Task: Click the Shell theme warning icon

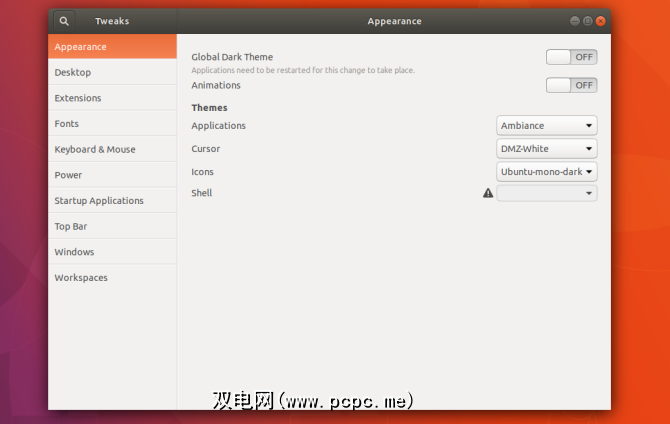Action: point(488,193)
